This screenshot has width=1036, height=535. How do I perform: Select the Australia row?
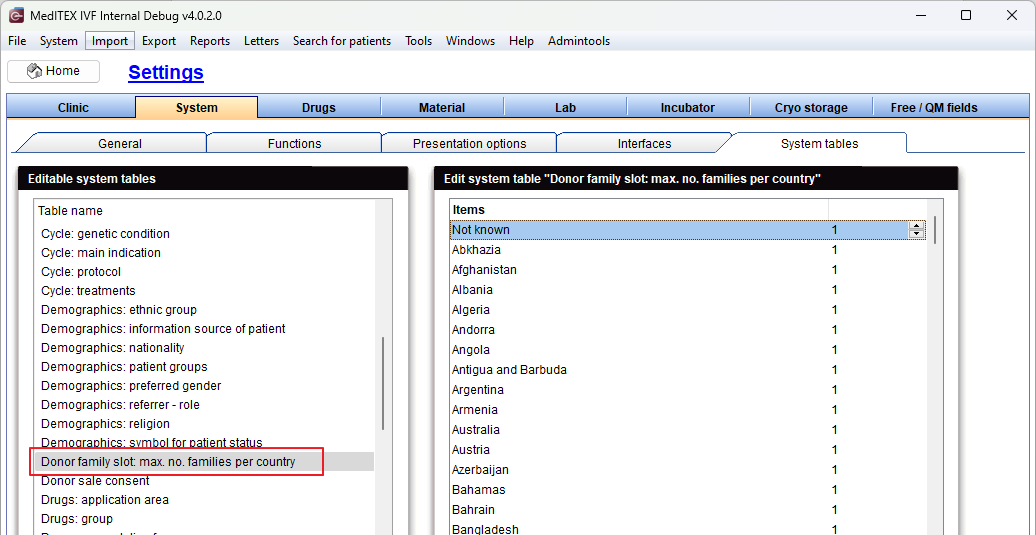pyautogui.click(x=687, y=430)
